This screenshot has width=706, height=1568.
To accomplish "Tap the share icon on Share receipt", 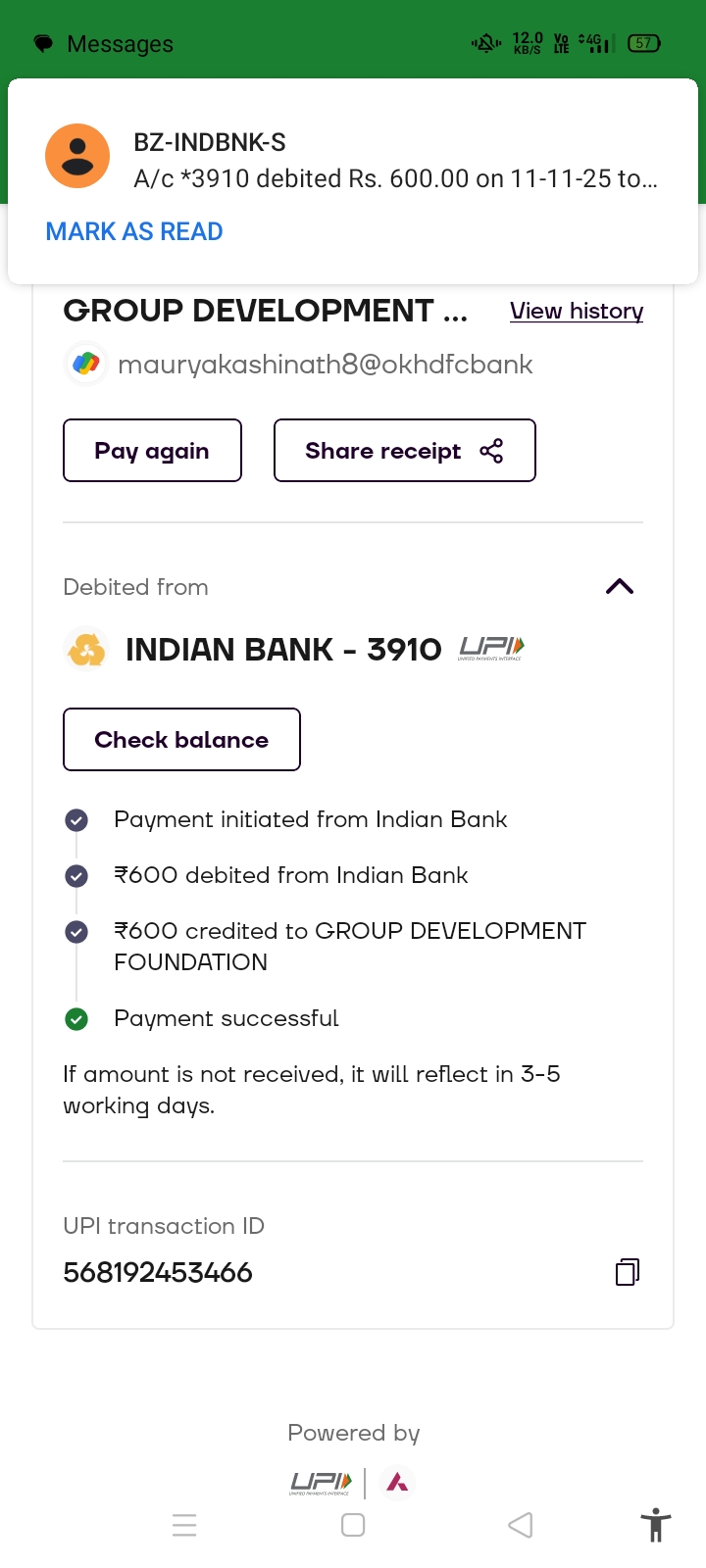I will 491,451.
